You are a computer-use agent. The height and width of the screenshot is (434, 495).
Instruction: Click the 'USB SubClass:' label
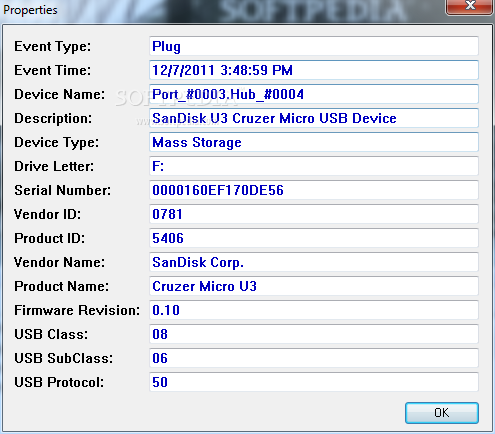pos(63,358)
